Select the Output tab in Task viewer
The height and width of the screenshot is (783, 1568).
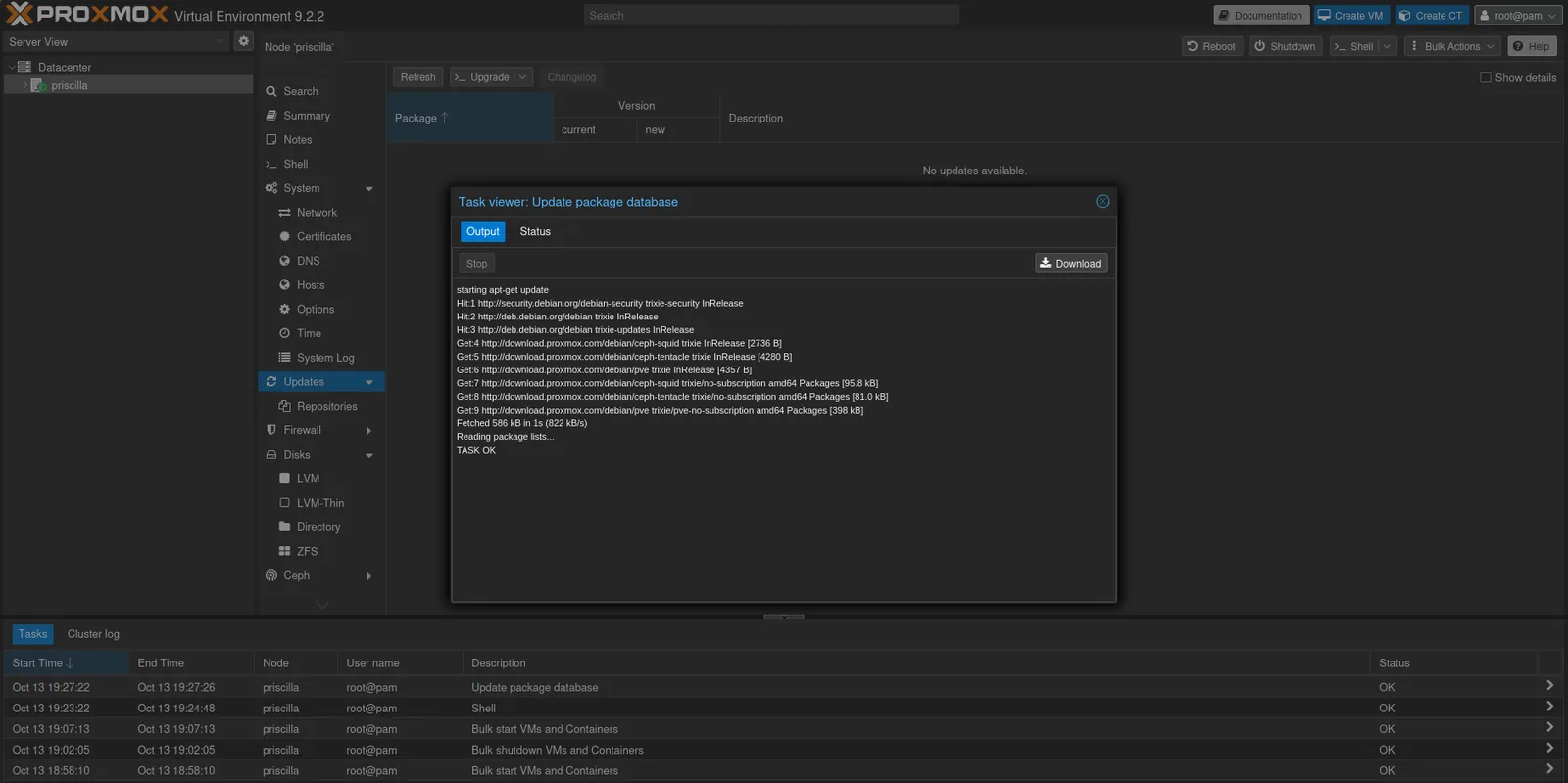click(x=483, y=231)
